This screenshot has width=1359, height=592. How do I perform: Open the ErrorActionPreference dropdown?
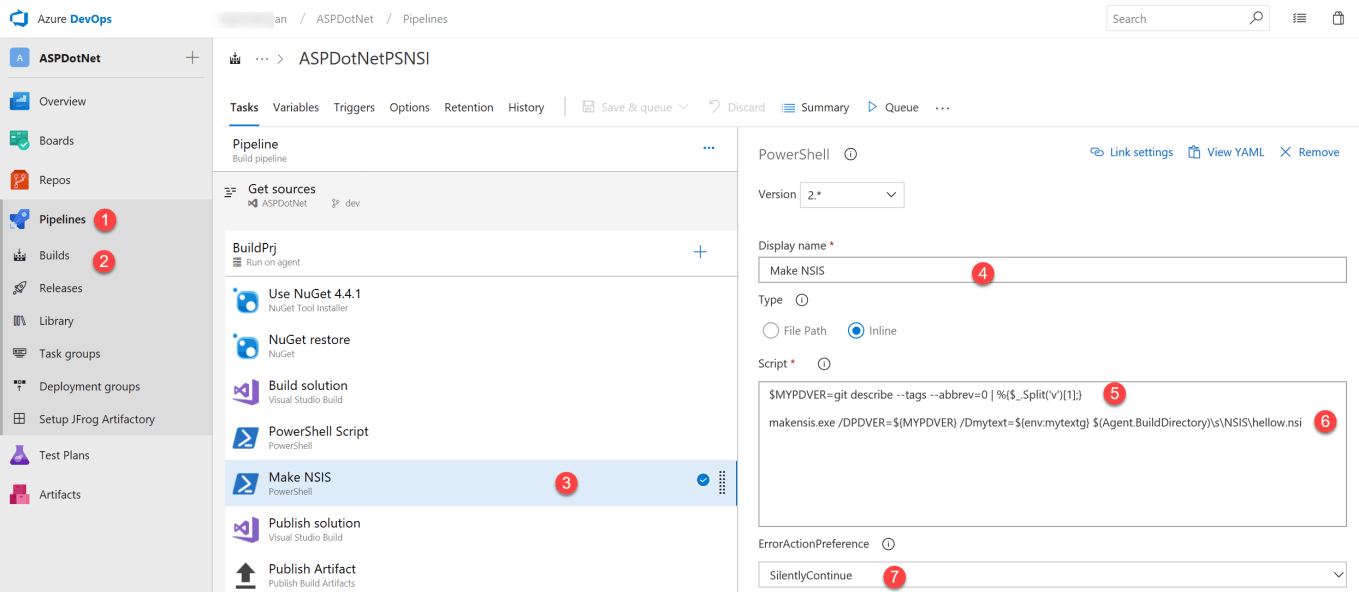(x=1052, y=575)
